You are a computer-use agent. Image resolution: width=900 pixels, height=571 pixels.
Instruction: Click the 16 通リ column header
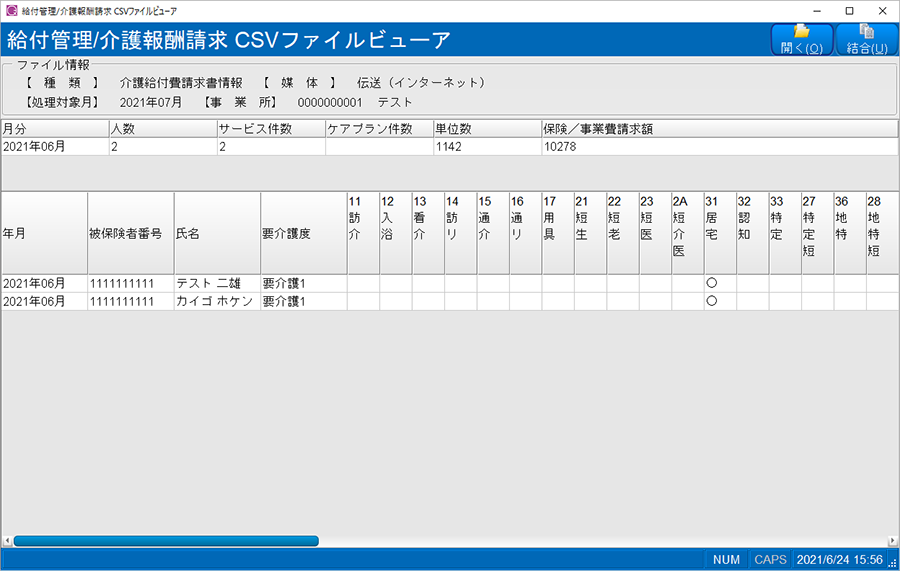[x=526, y=233]
